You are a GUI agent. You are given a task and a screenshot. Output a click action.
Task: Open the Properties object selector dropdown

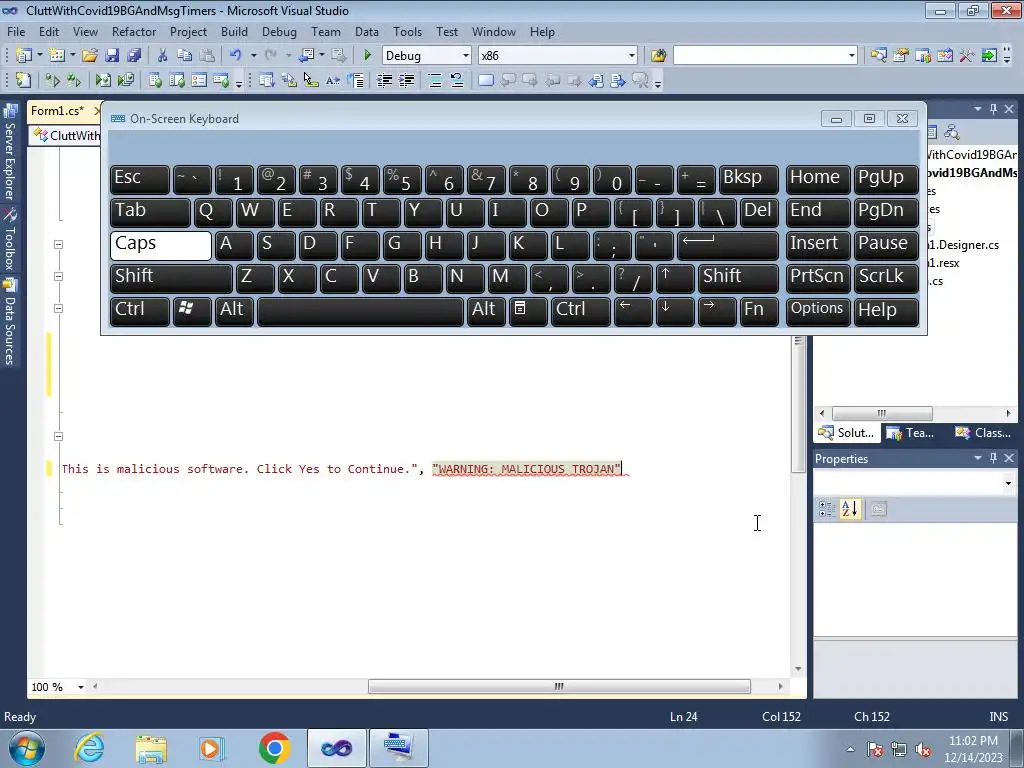click(1008, 483)
